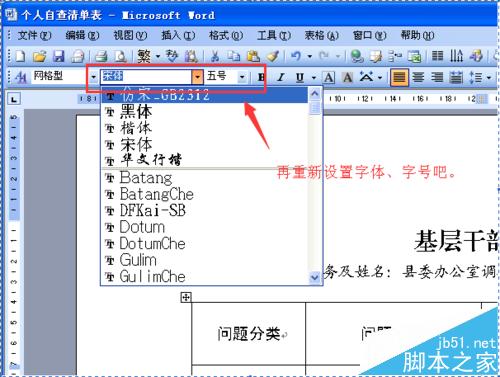Select the DFKai-SB font
500x377 pixels.
204,210
